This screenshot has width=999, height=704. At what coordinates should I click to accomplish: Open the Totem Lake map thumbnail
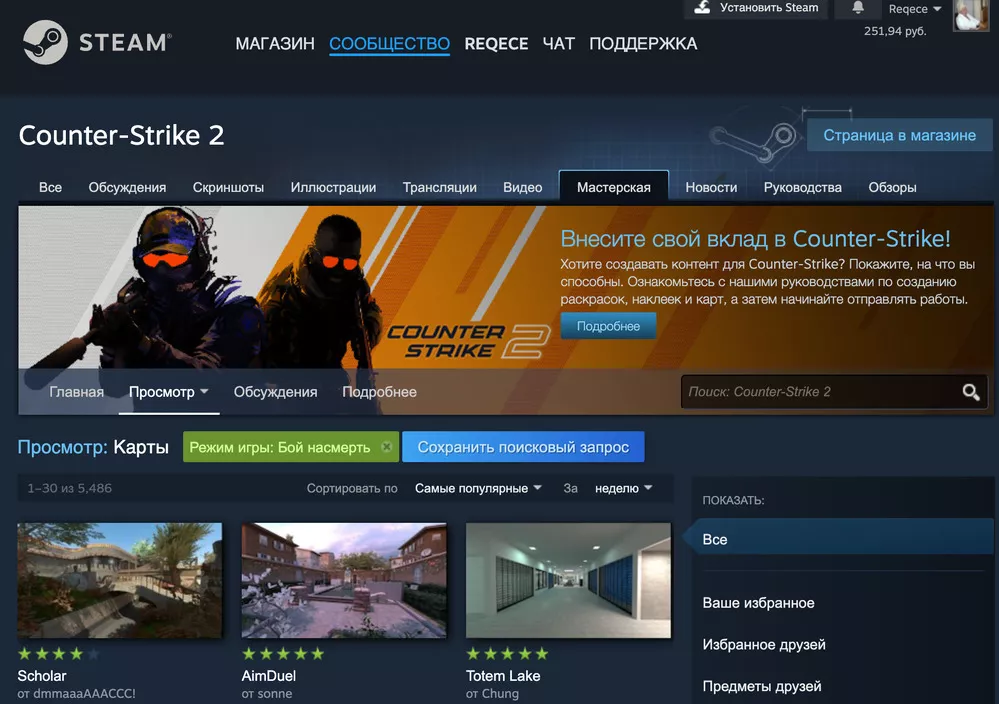click(x=568, y=580)
